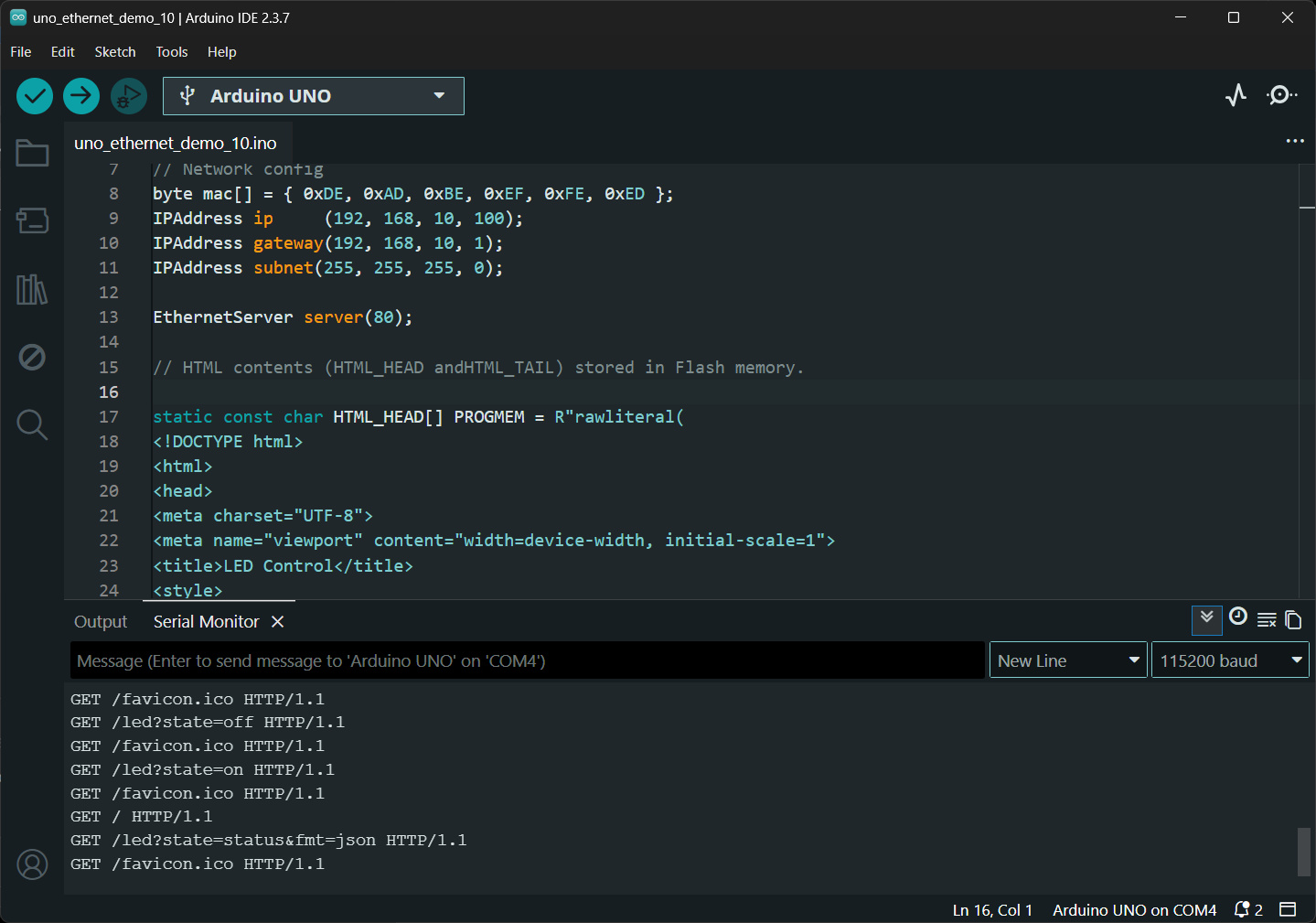Upload the sketch with the arrow button
Image resolution: width=1316 pixels, height=923 pixels.
pyautogui.click(x=81, y=96)
